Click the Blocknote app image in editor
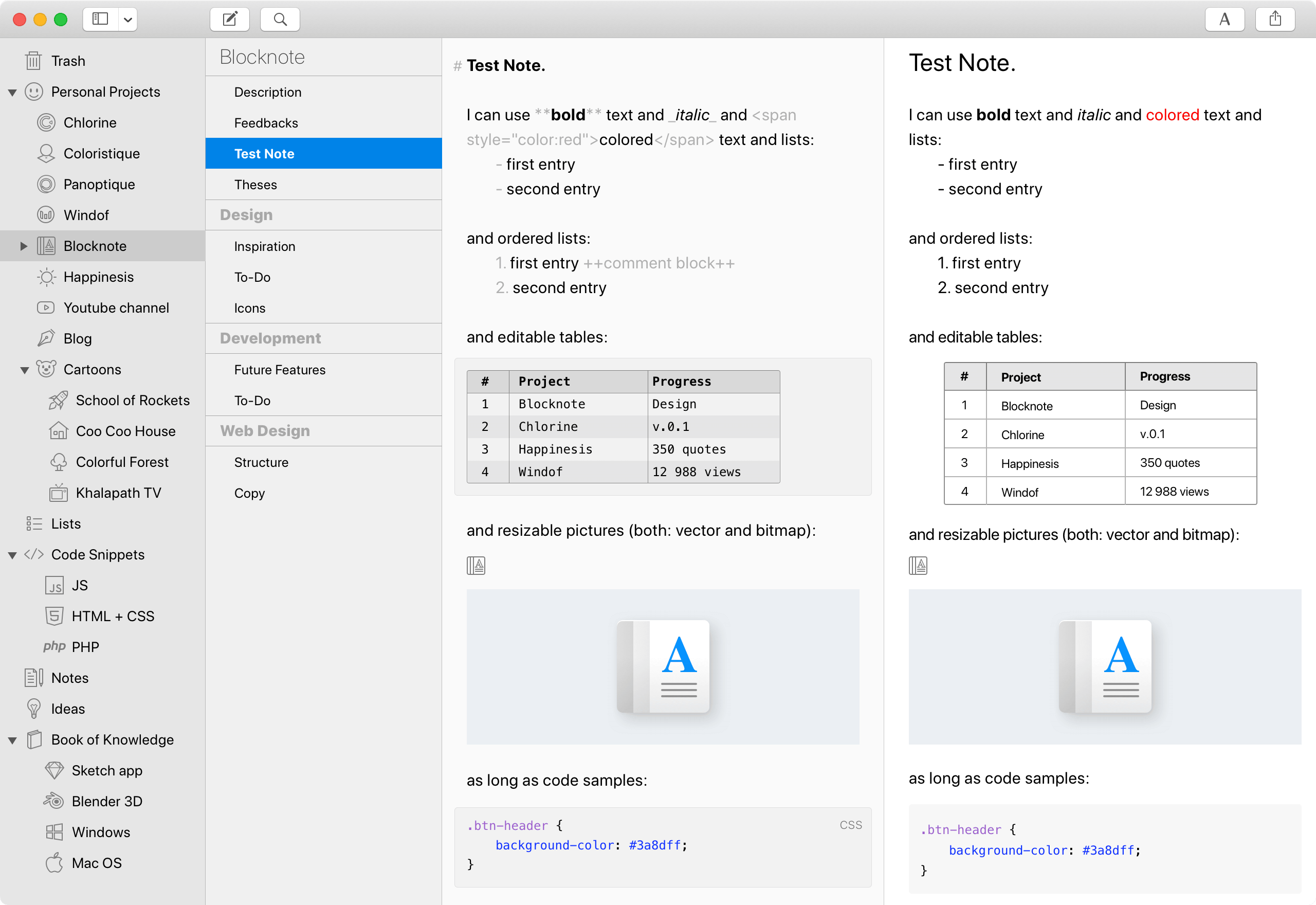 [x=663, y=666]
